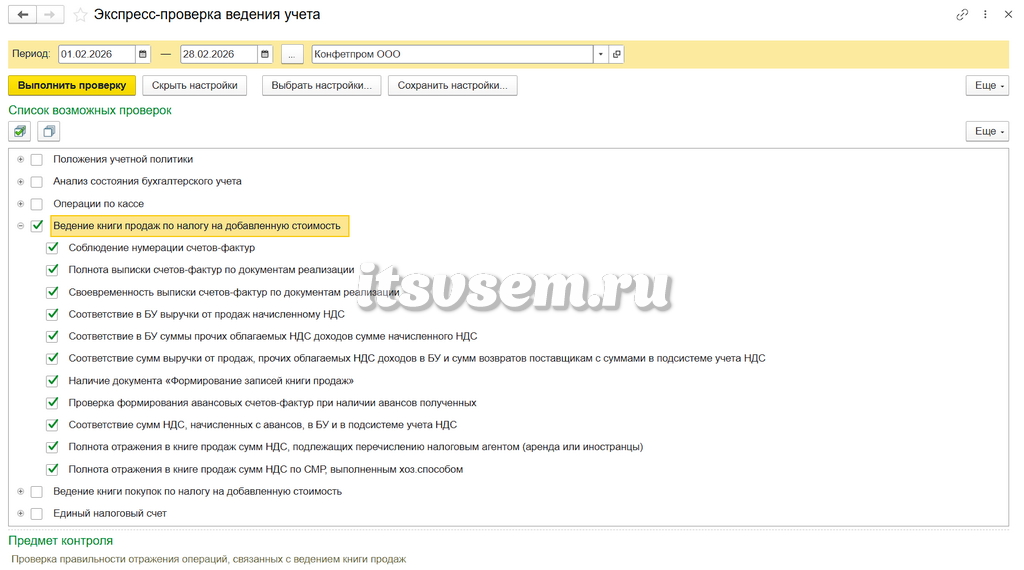Uncheck all items icon in checks list
Image resolution: width=1024 pixels, height=570 pixels.
click(x=48, y=131)
